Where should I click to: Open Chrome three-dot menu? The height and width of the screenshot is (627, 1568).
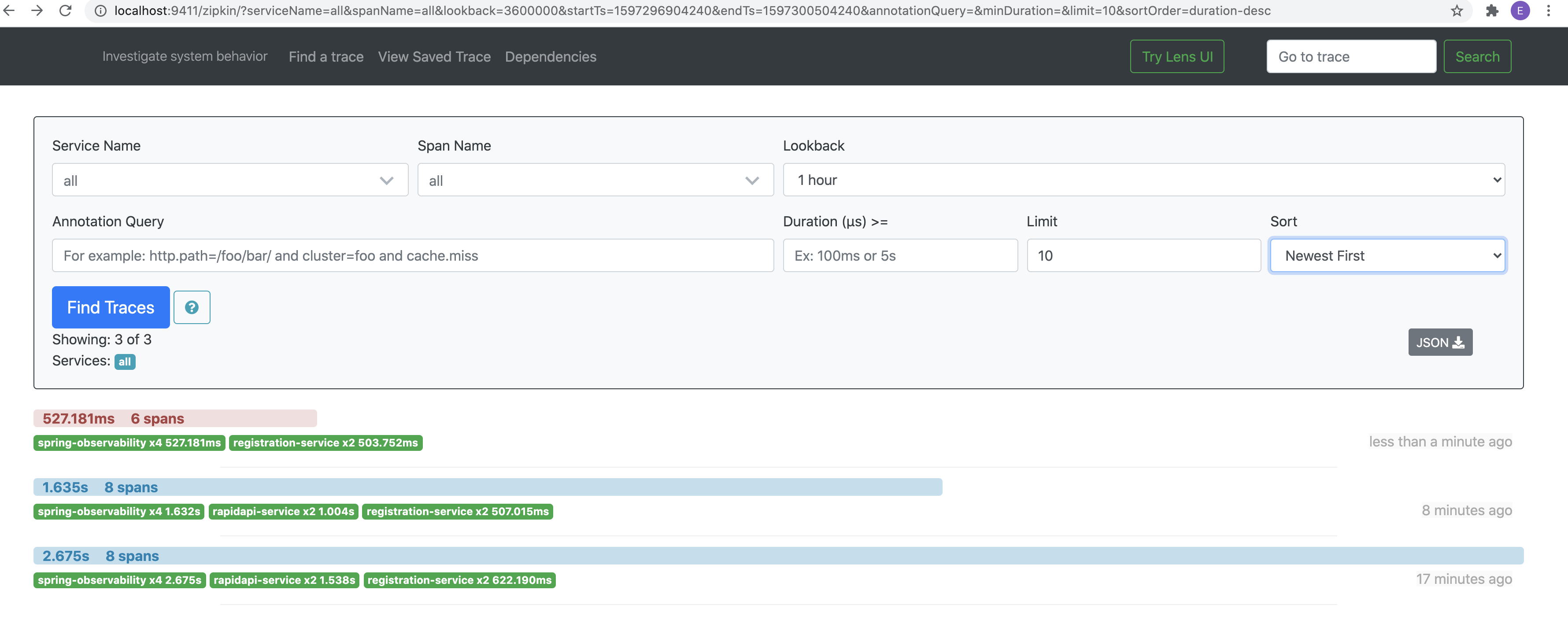[x=1548, y=11]
